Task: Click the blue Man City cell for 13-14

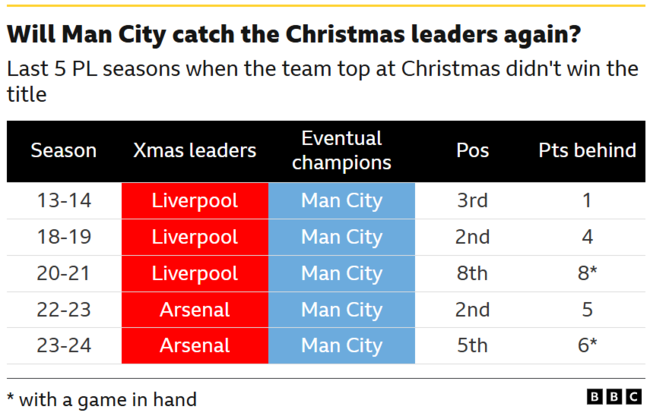Action: (341, 201)
